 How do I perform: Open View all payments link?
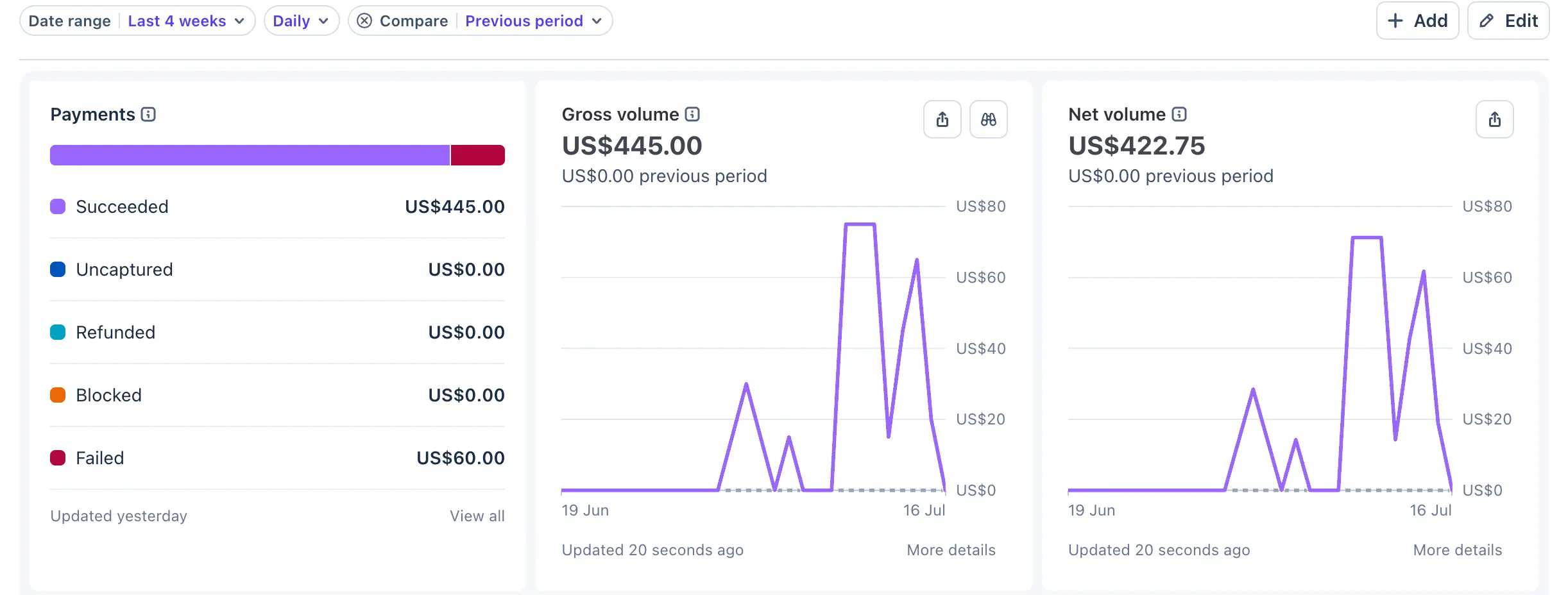477,516
